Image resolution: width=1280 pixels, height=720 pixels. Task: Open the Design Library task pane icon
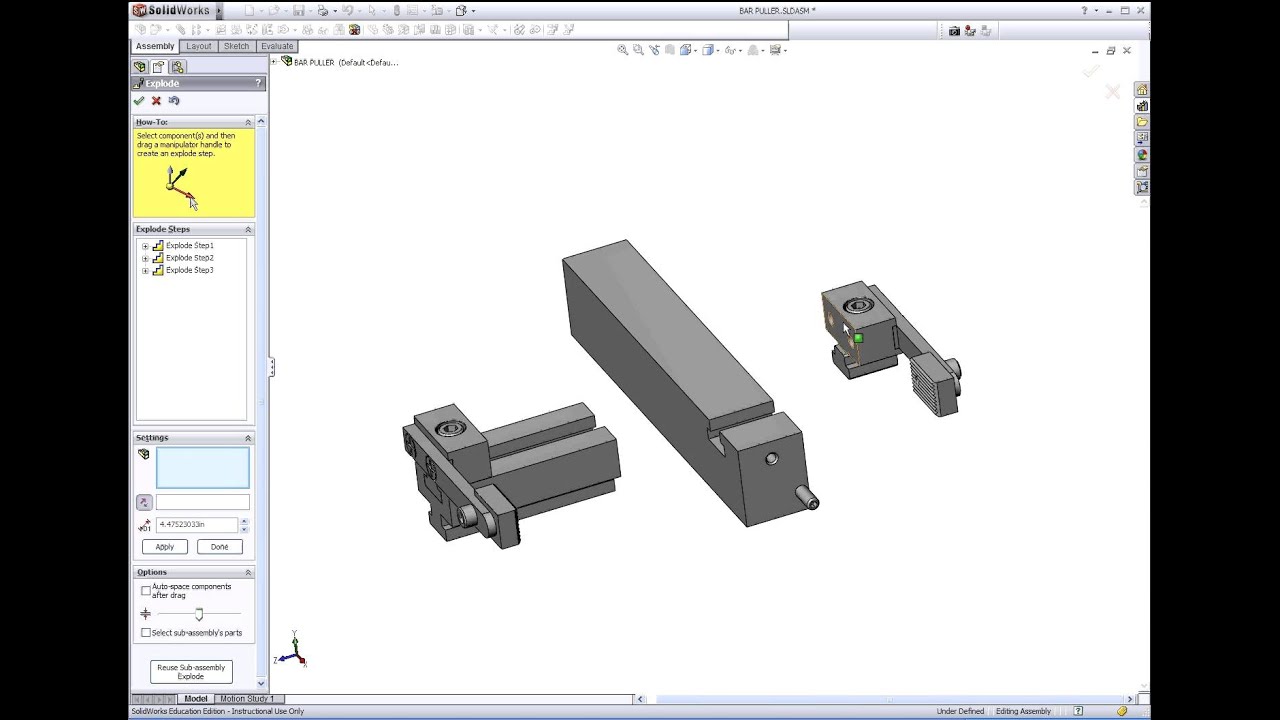[1142, 106]
